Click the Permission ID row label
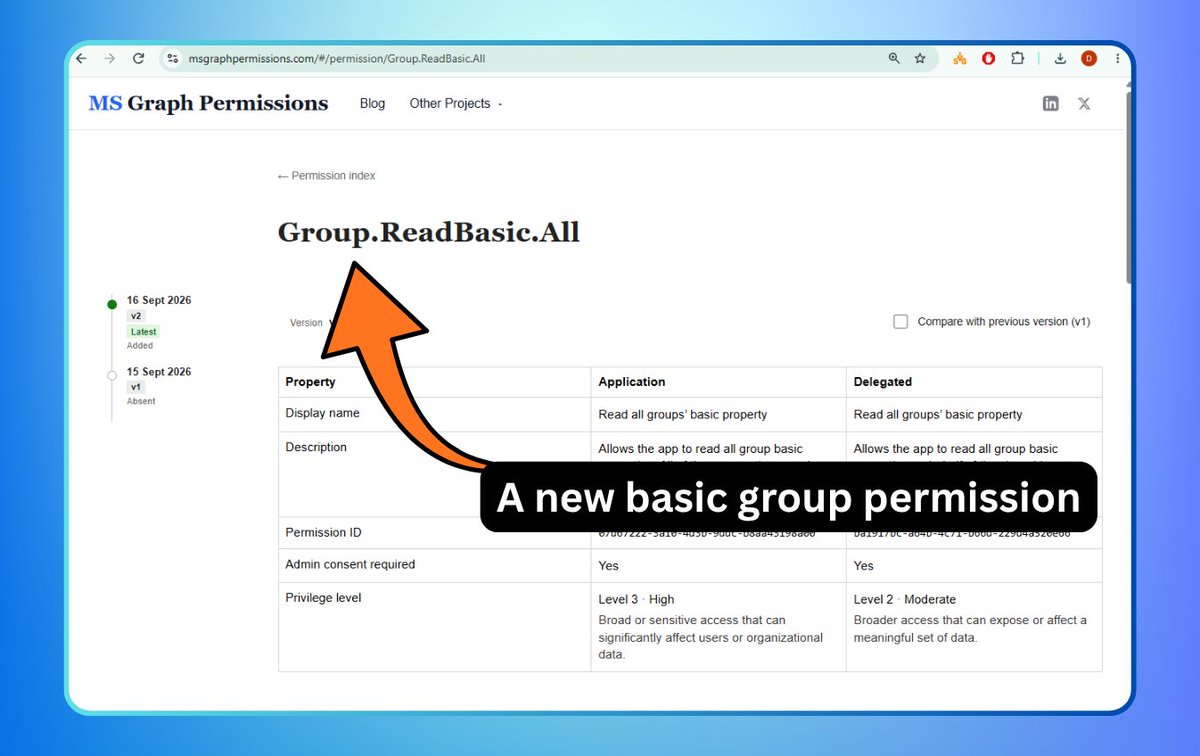 (x=323, y=532)
